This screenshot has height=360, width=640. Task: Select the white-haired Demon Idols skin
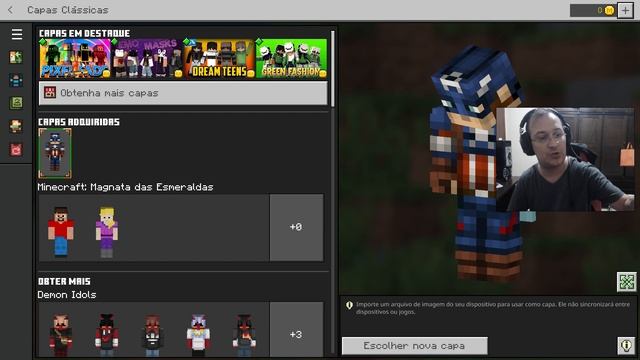point(198,335)
